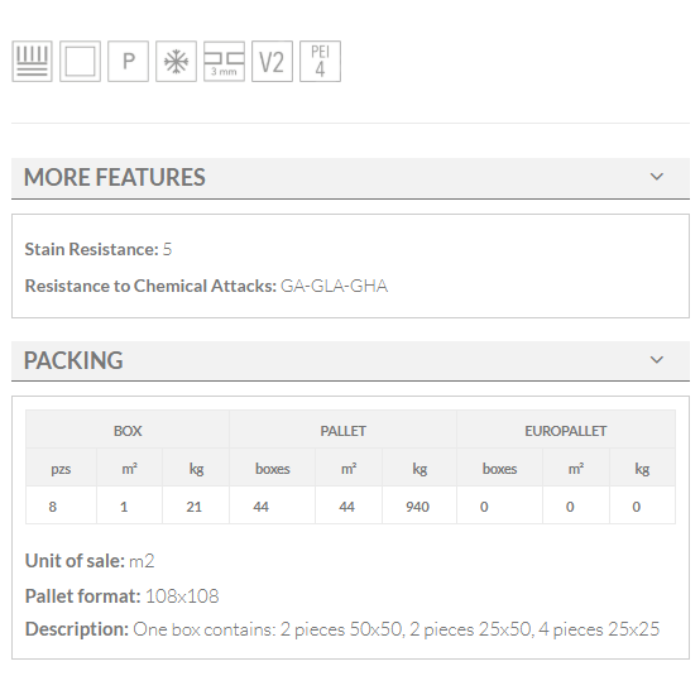Click the V2 shade variation icon
Image resolution: width=700 pixels, height=700 pixels.
(272, 62)
